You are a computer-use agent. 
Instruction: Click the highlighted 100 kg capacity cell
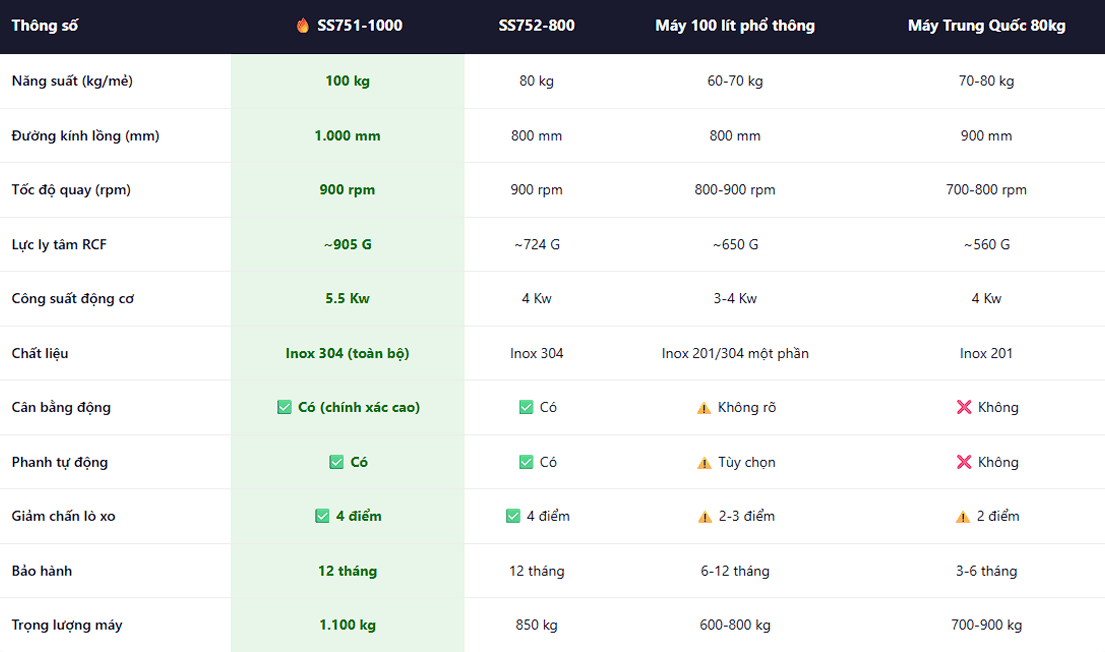click(x=347, y=81)
